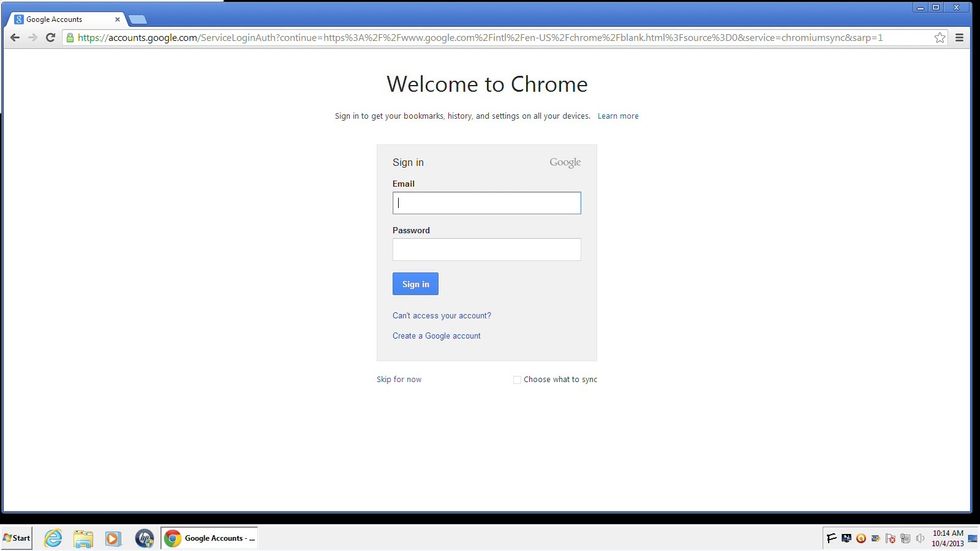Launch Windows Media Player from taskbar
Screen dimensions: 980x551
click(x=113, y=538)
